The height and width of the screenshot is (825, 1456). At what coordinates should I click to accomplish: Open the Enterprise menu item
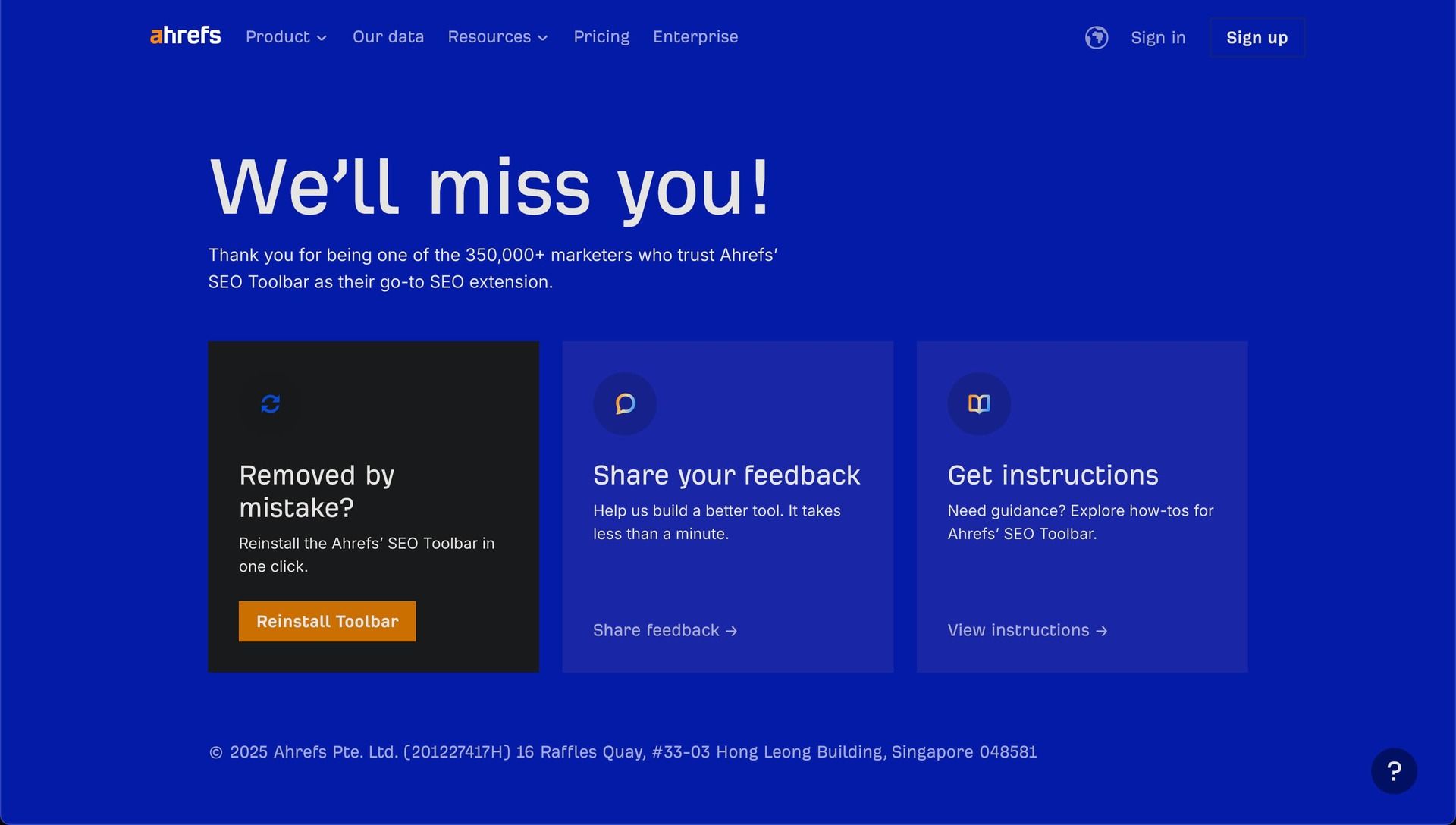click(695, 37)
